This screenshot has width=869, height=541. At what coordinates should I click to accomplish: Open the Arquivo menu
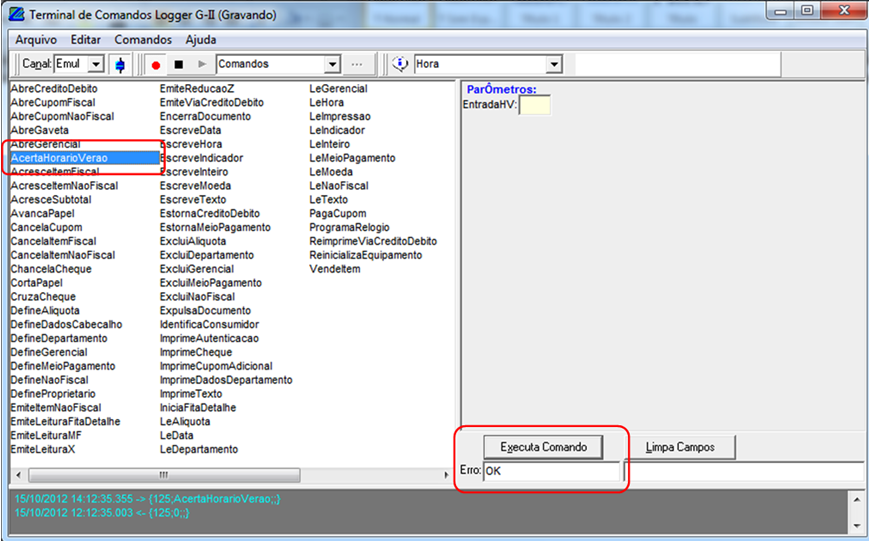(36, 39)
